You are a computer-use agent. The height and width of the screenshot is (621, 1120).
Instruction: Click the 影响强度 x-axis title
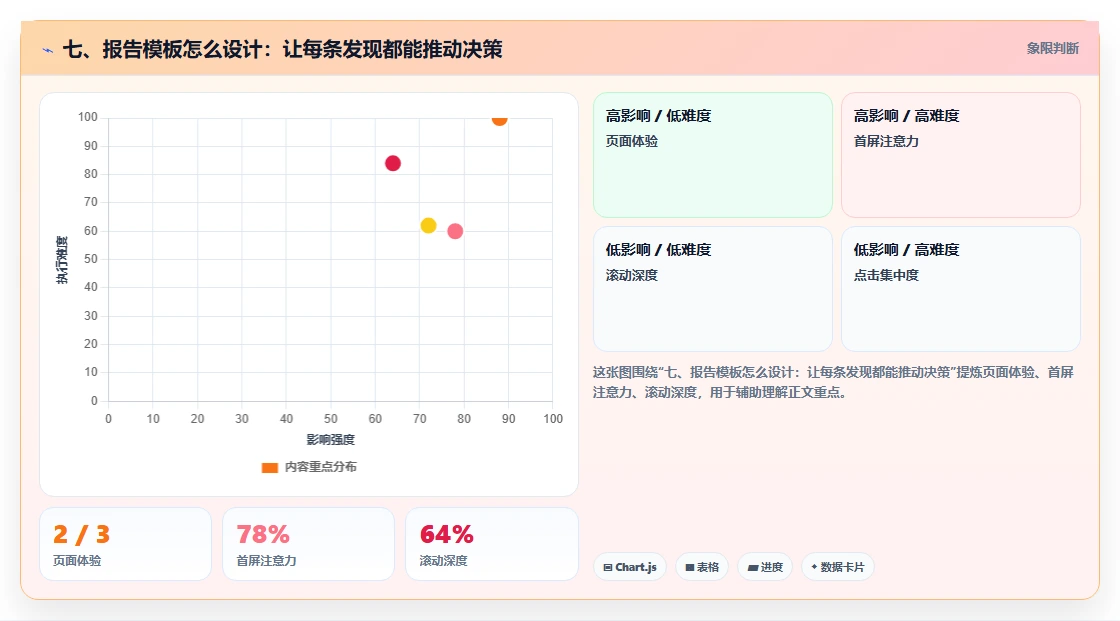pyautogui.click(x=331, y=439)
